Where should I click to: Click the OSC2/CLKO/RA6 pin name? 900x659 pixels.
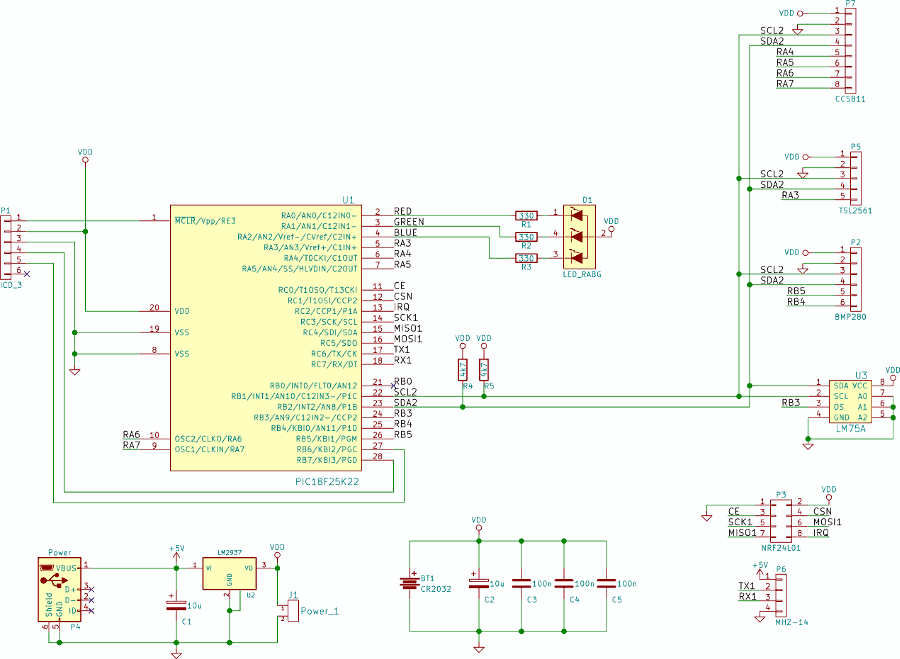pos(208,439)
